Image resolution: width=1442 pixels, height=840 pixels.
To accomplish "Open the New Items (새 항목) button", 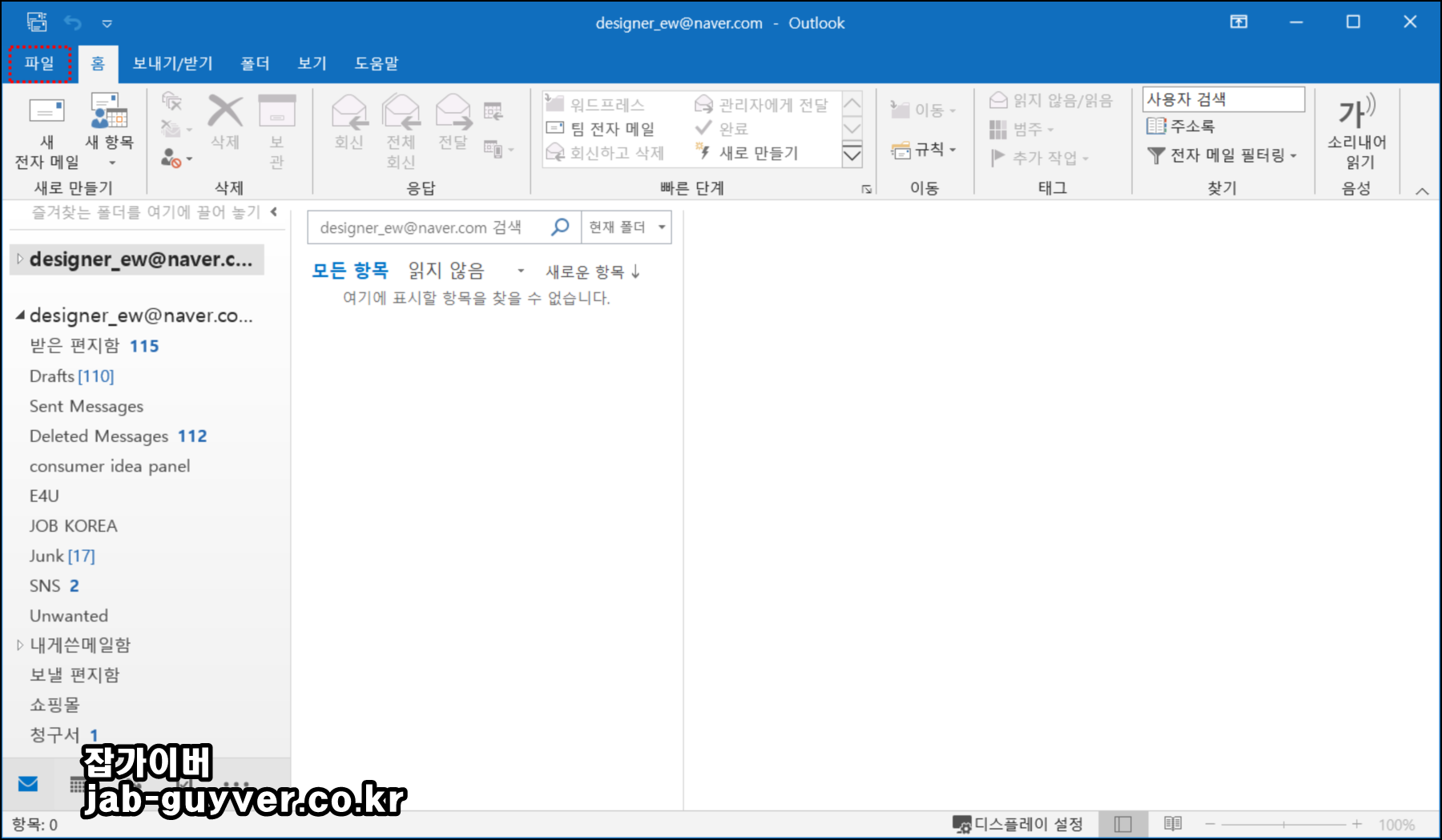I will tap(109, 130).
